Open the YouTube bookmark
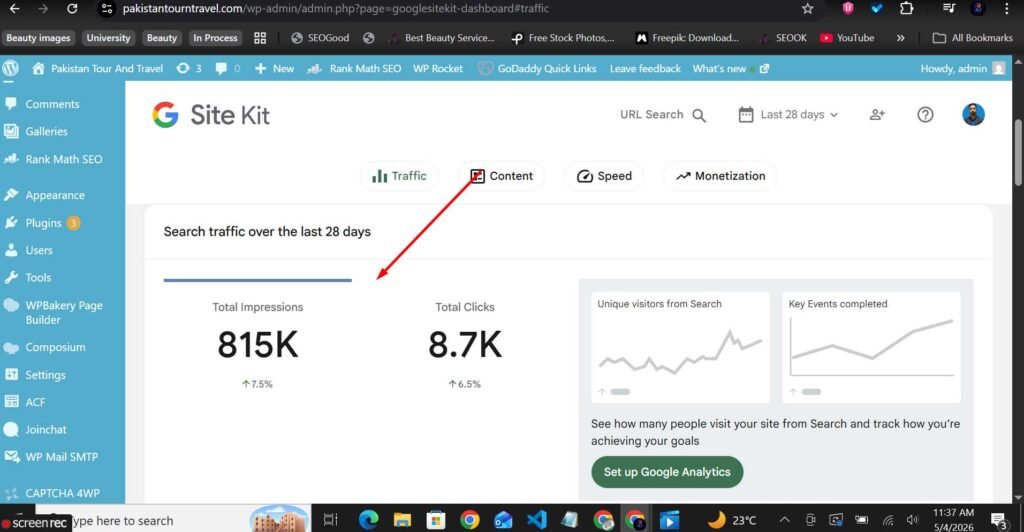 pyautogui.click(x=847, y=38)
